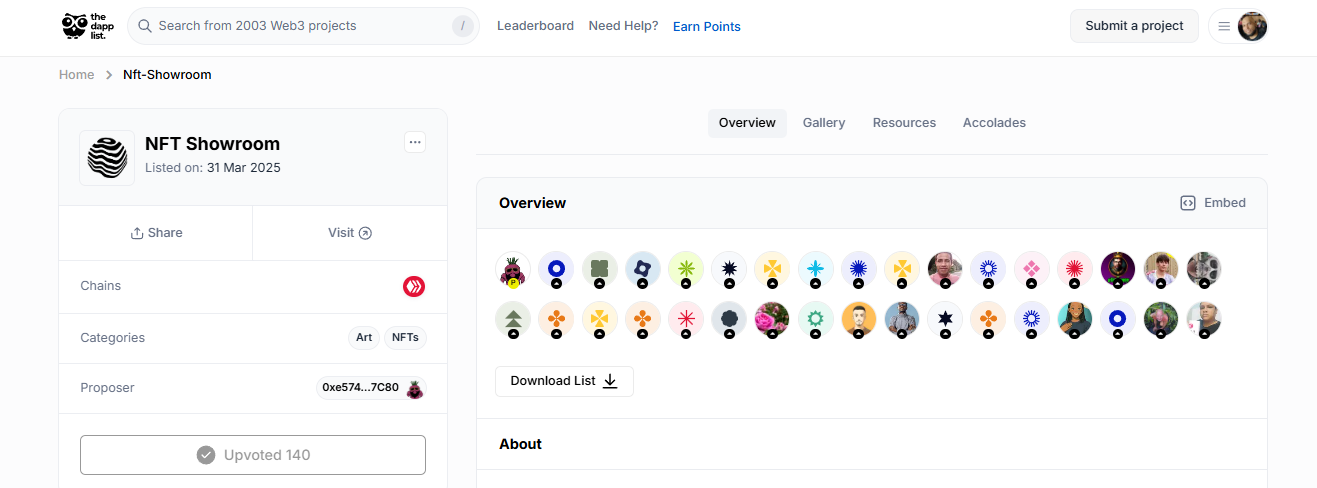1317x488 pixels.
Task: Click the Submit a project button
Action: coord(1134,26)
